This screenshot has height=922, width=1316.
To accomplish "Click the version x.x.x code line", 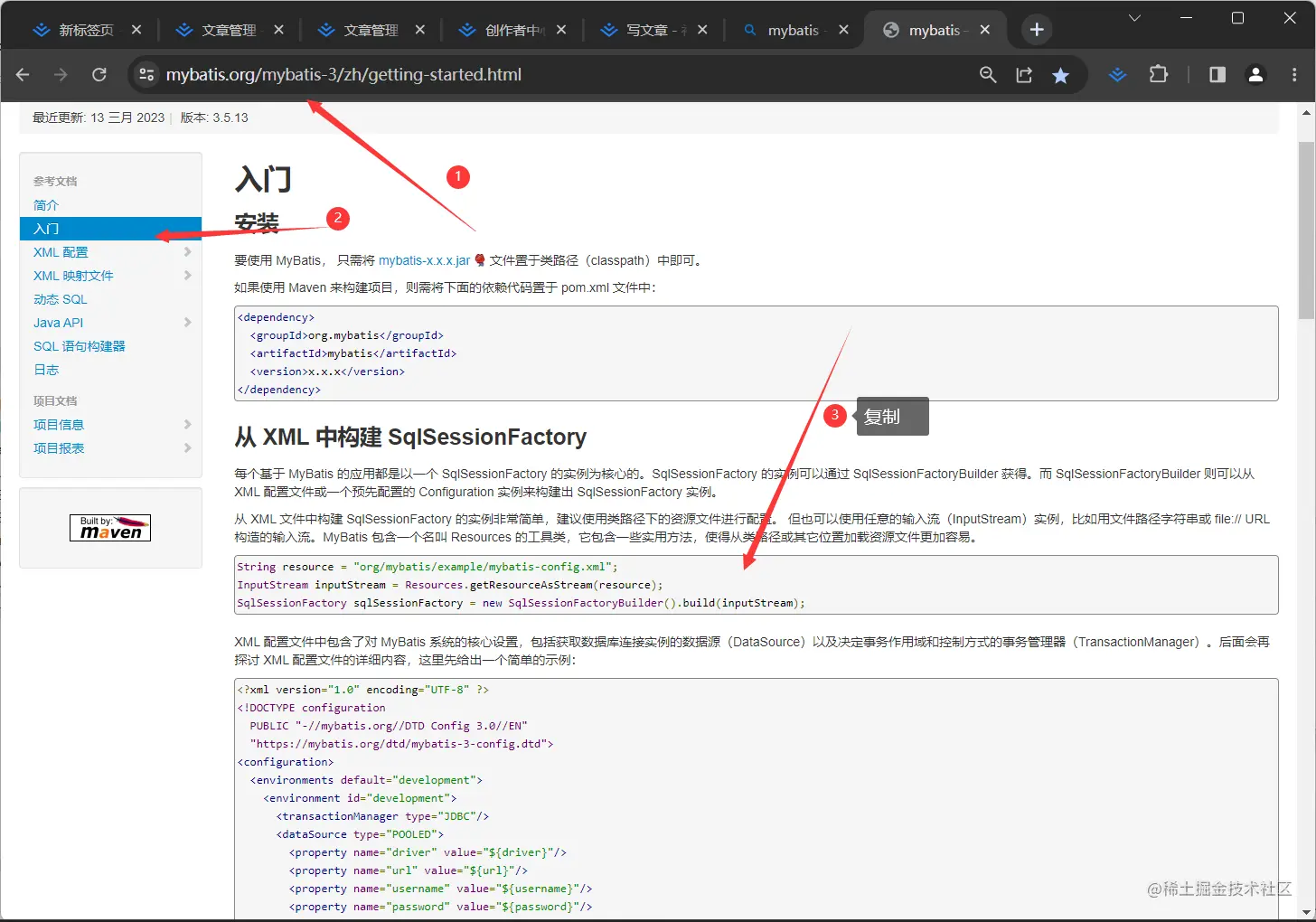I will 327,372.
